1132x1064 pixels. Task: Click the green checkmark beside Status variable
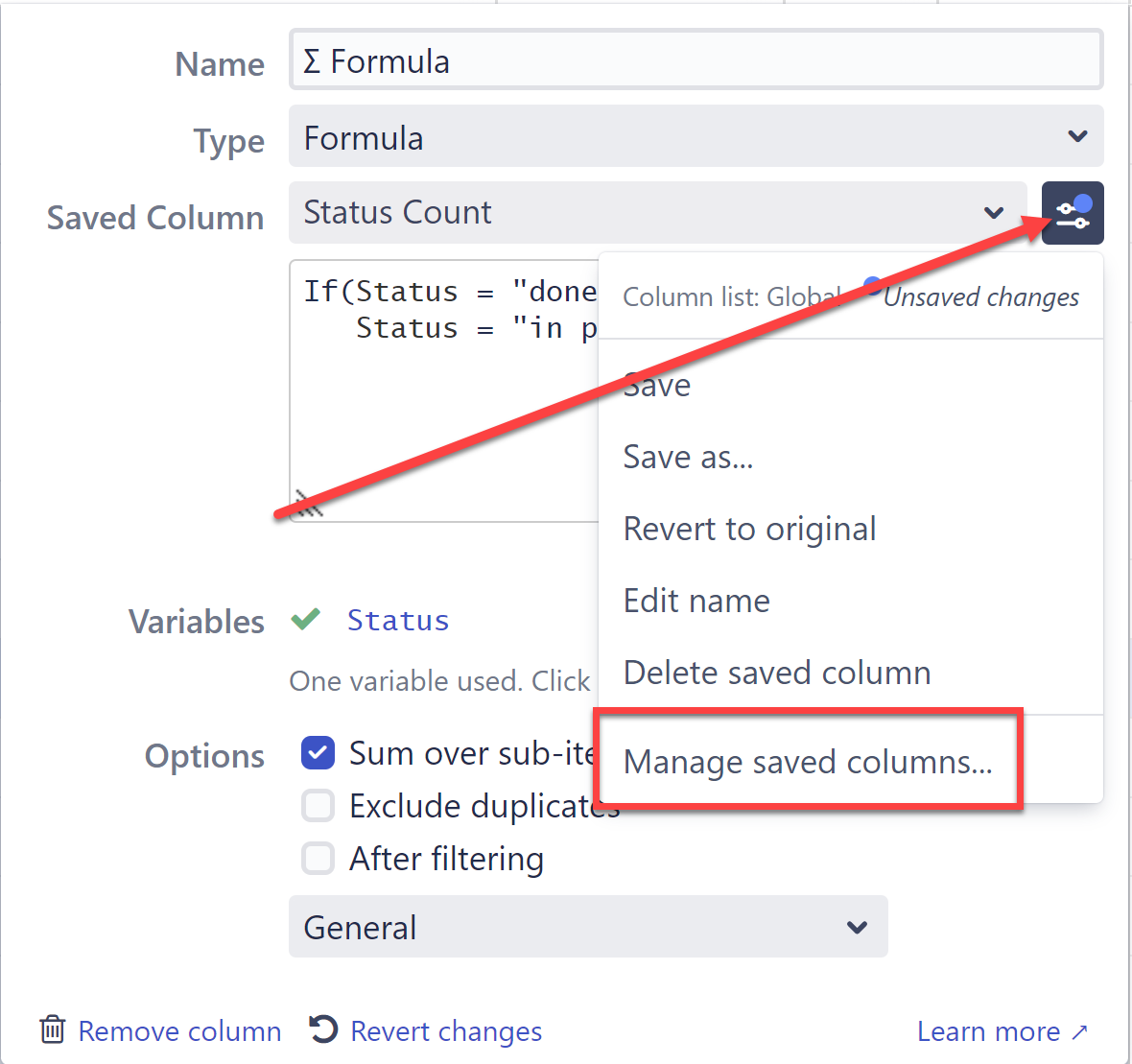(305, 619)
